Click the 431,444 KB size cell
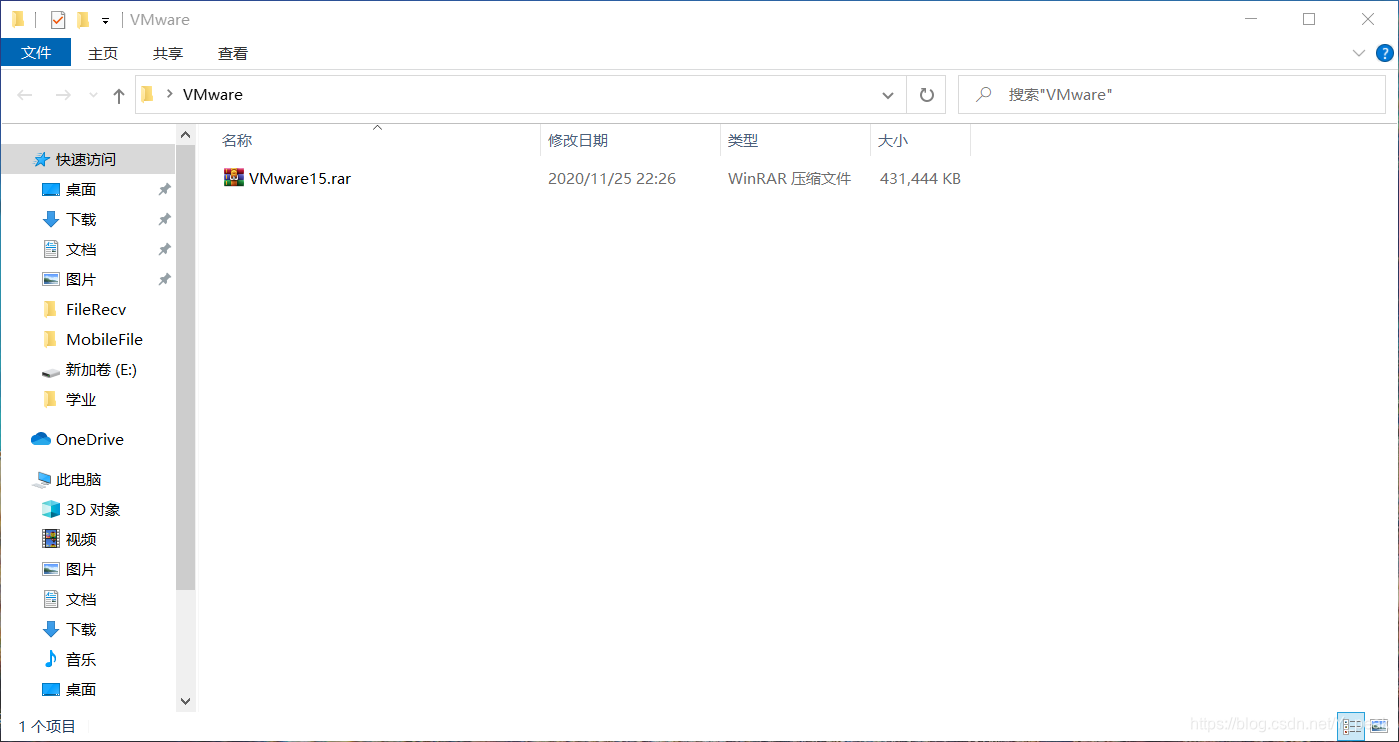1399x742 pixels. pos(920,179)
